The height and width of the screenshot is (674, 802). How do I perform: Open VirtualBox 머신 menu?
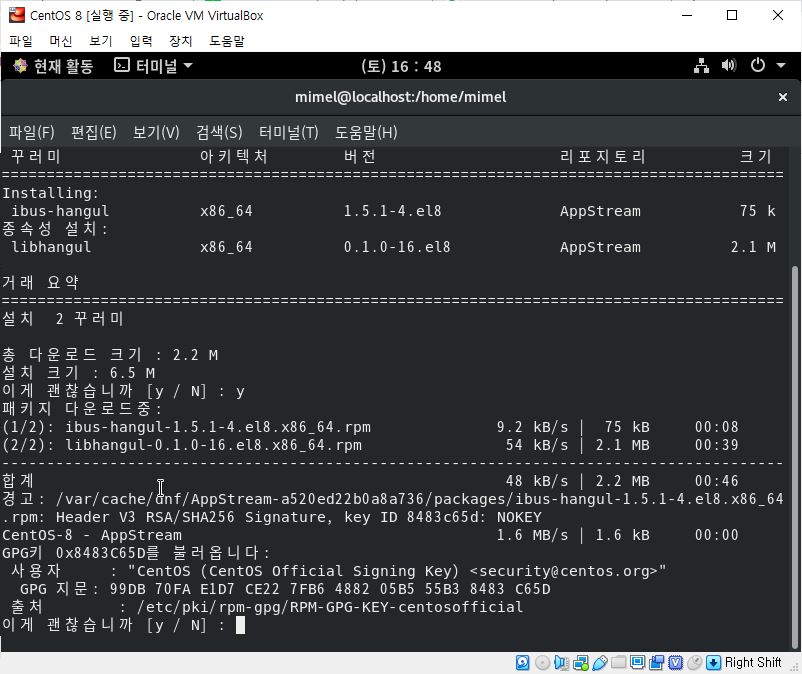tap(60, 41)
